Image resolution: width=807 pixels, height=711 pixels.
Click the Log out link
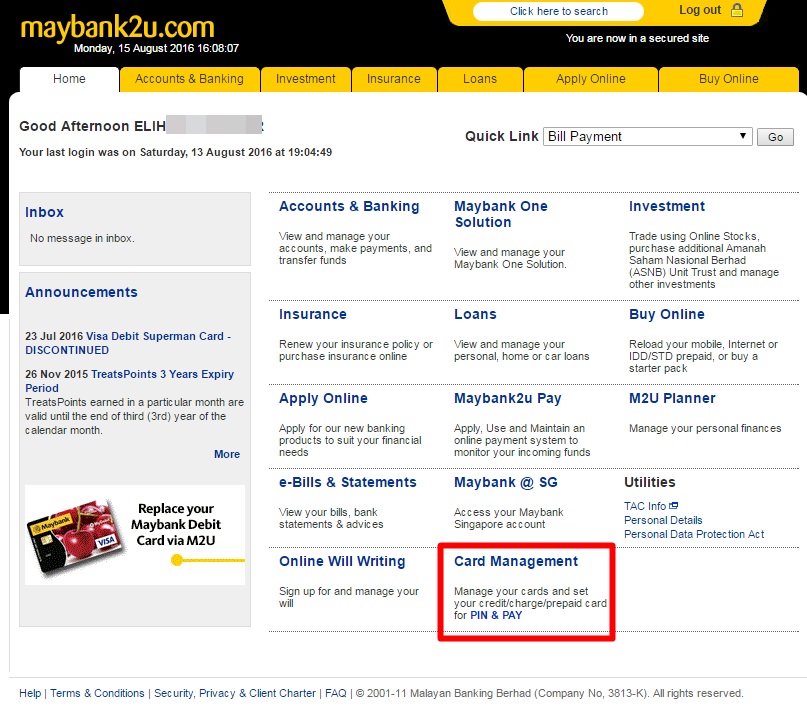pos(700,10)
